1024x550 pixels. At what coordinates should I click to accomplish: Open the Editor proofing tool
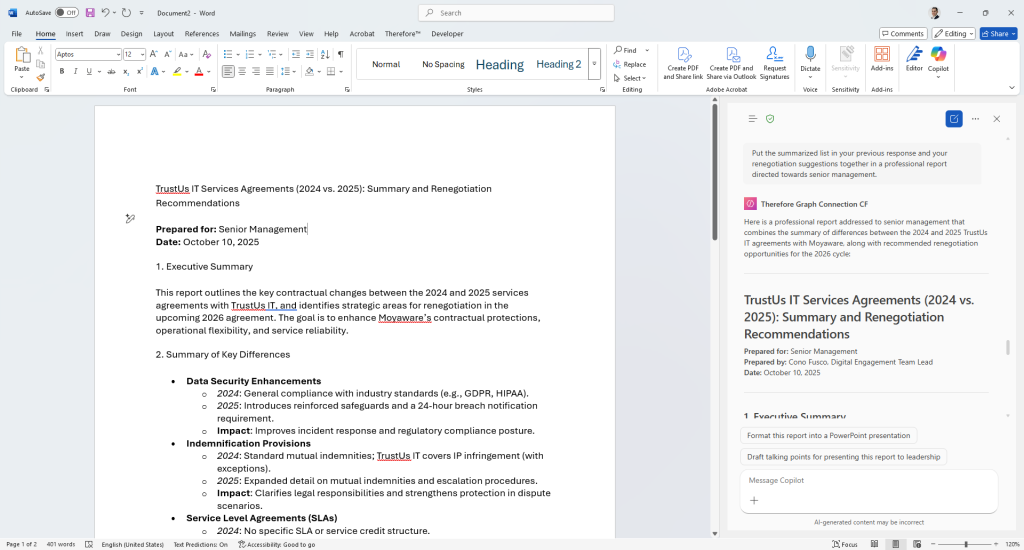(x=914, y=54)
